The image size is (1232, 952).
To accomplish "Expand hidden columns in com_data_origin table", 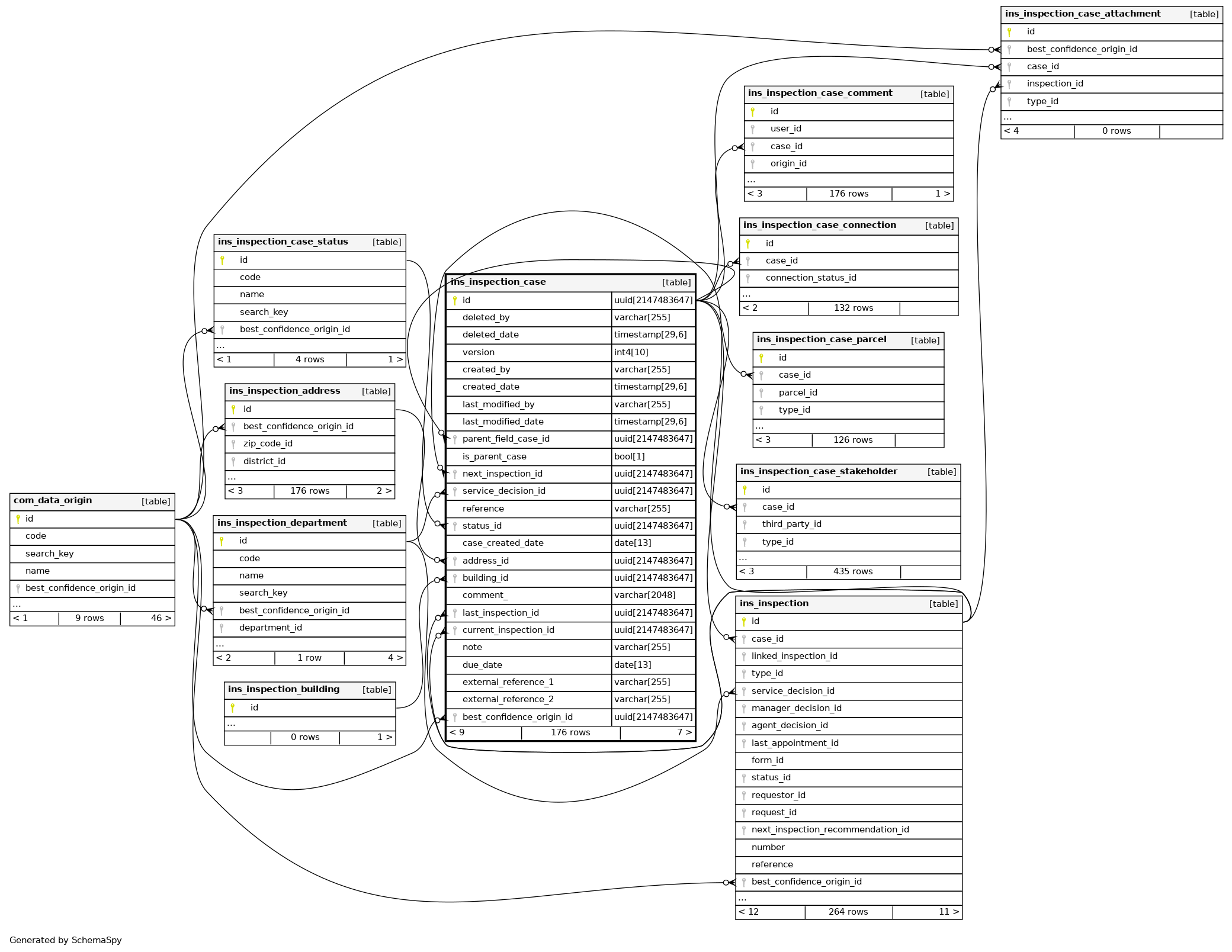I will pyautogui.click(x=17, y=605).
